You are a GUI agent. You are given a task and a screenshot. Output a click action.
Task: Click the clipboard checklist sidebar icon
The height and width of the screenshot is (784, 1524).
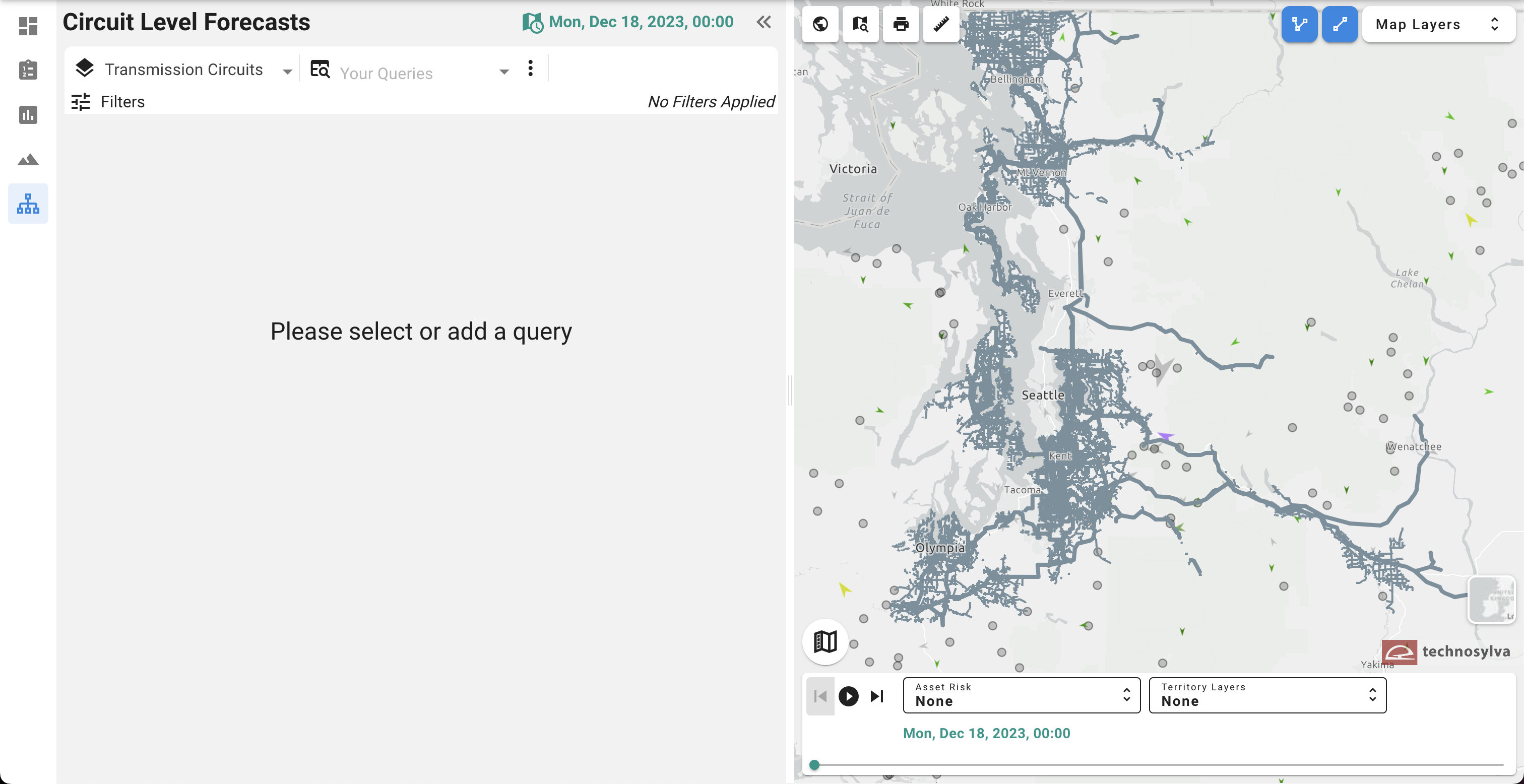coord(28,70)
